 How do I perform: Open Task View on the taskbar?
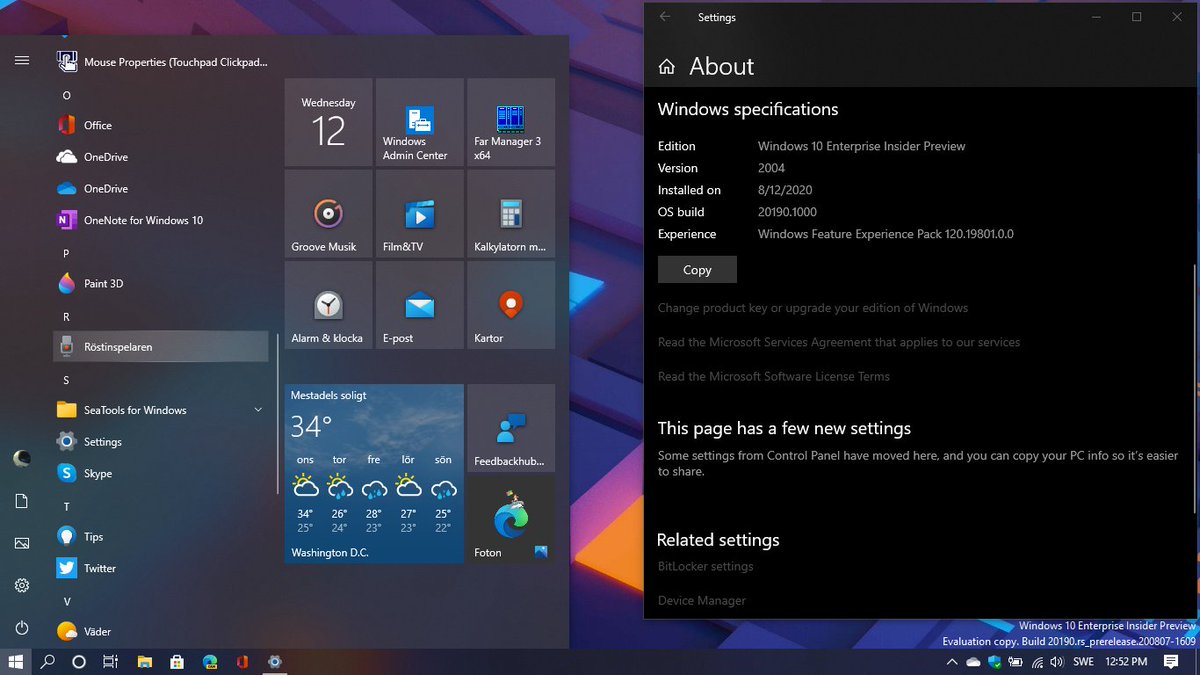pyautogui.click(x=111, y=662)
